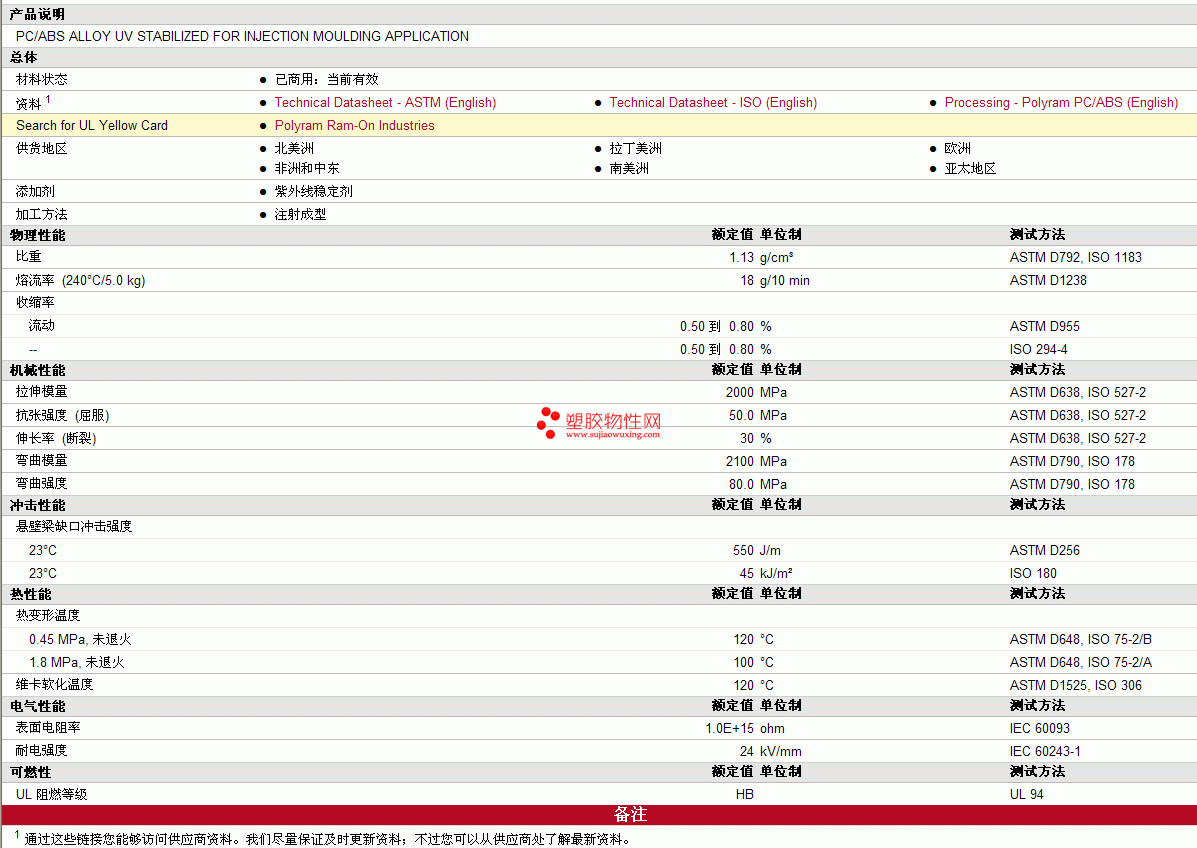Click ASTM D1238 test method
The image size is (1197, 848).
click(1048, 280)
